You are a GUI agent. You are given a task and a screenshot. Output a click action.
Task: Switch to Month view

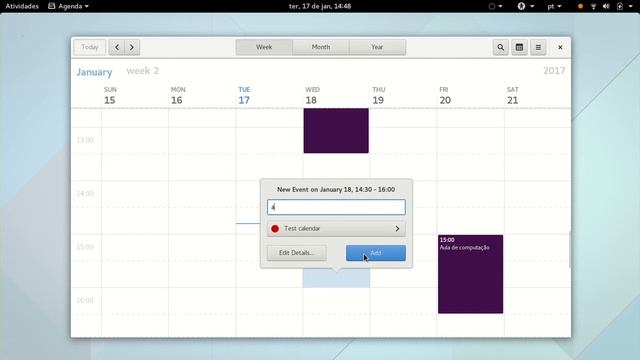click(321, 47)
